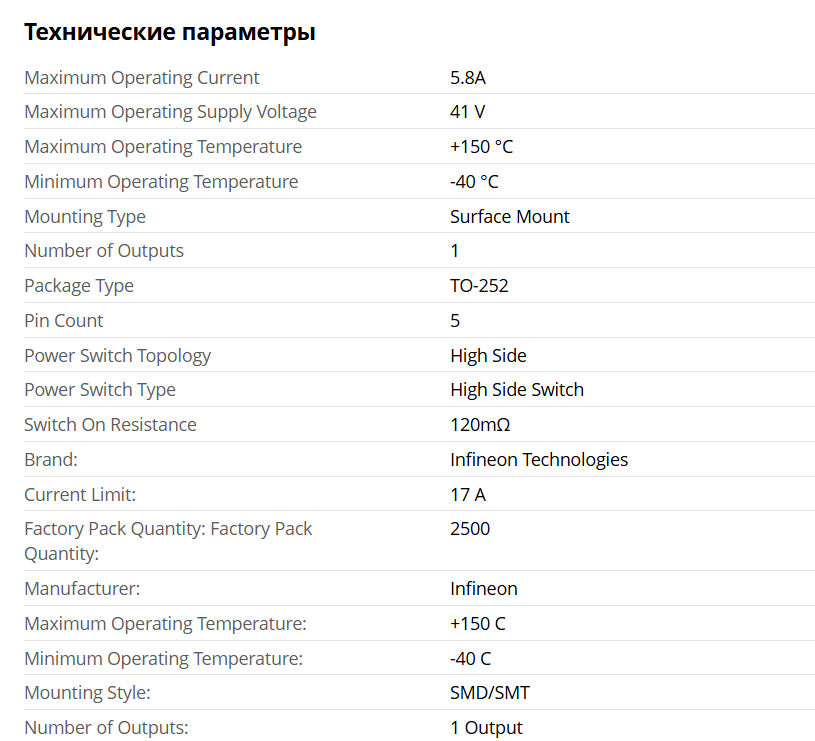Select the "Surface Mount" value
Viewport: 815px width, 741px height.
pos(510,217)
